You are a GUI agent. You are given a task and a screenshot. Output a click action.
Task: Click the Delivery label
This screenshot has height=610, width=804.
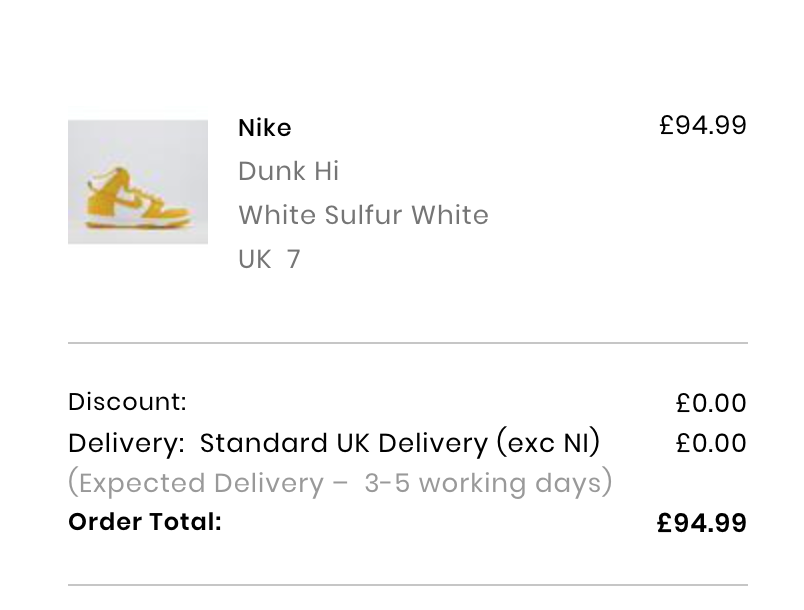[x=126, y=443]
